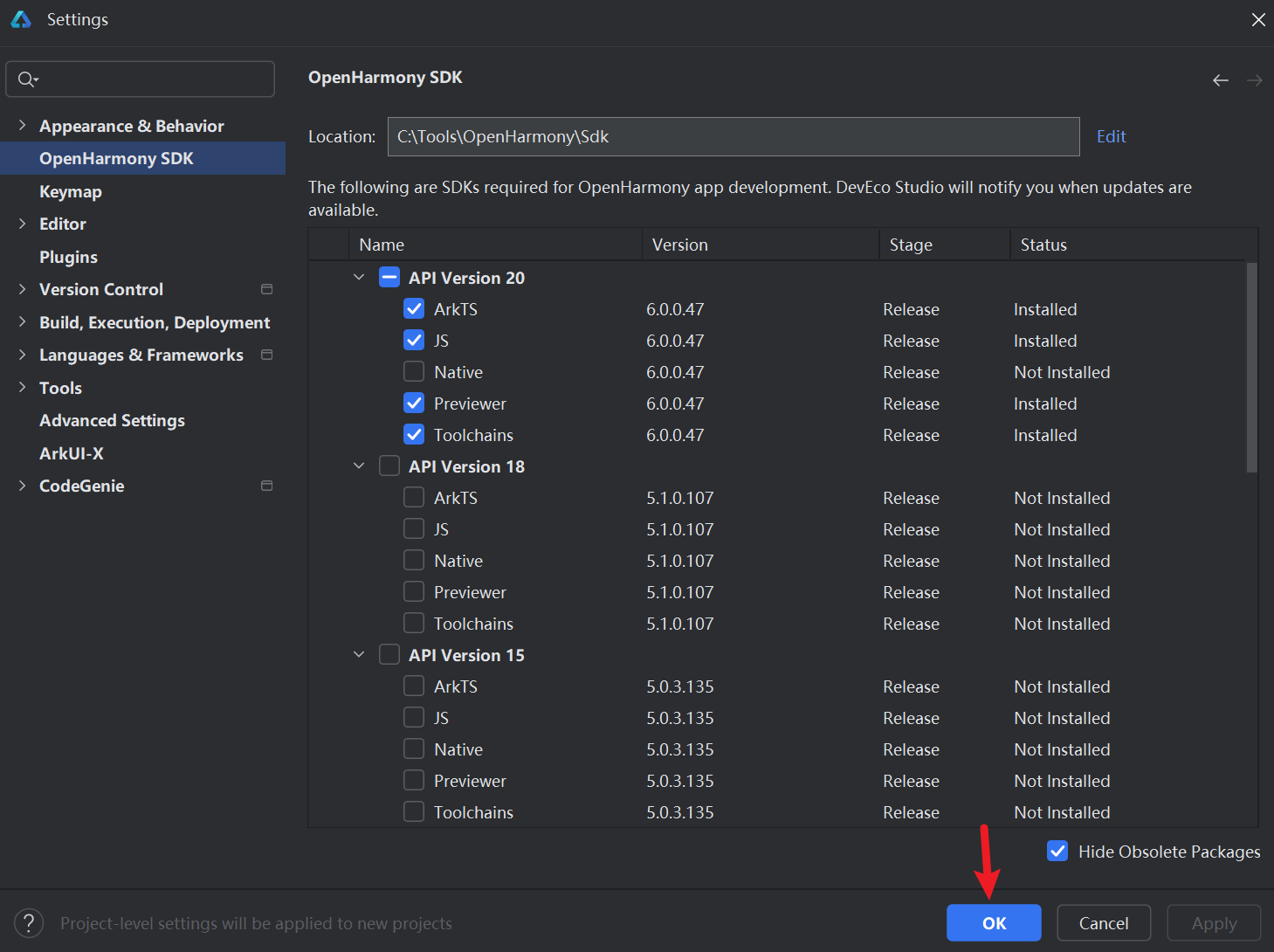1274x952 pixels.
Task: Collapse the API Version 20 group
Action: 359,277
